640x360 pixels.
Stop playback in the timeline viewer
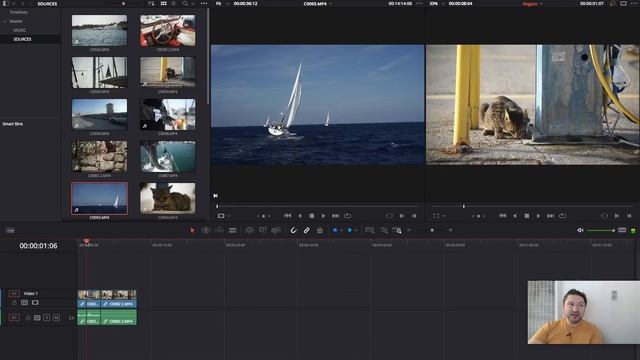coord(527,216)
